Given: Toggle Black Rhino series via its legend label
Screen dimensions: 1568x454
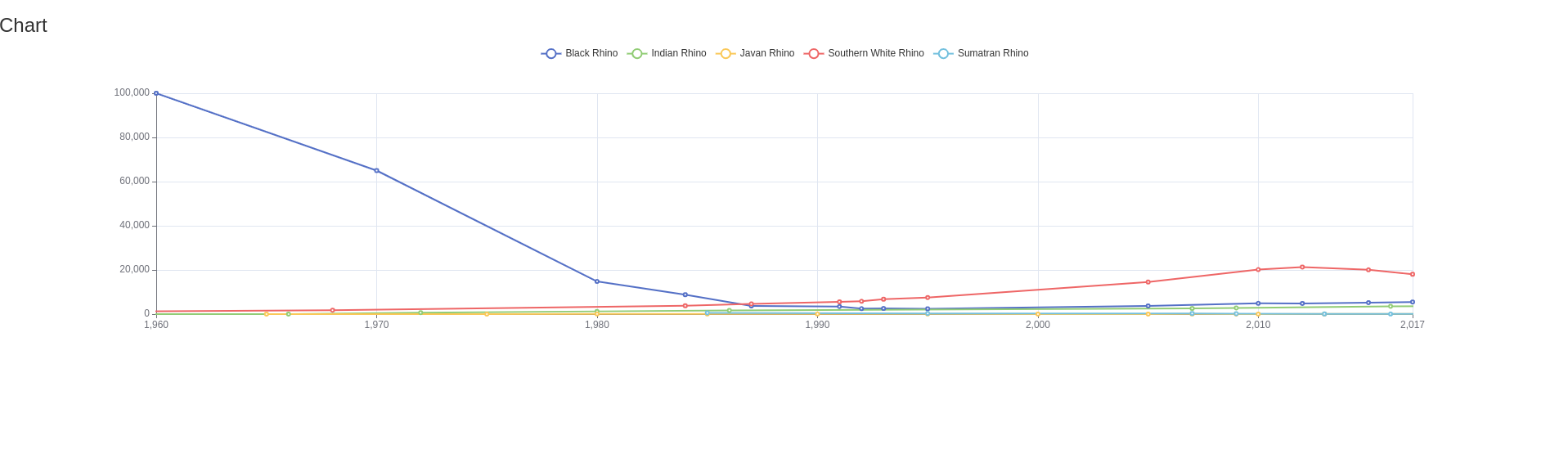Looking at the screenshot, I should (x=591, y=54).
